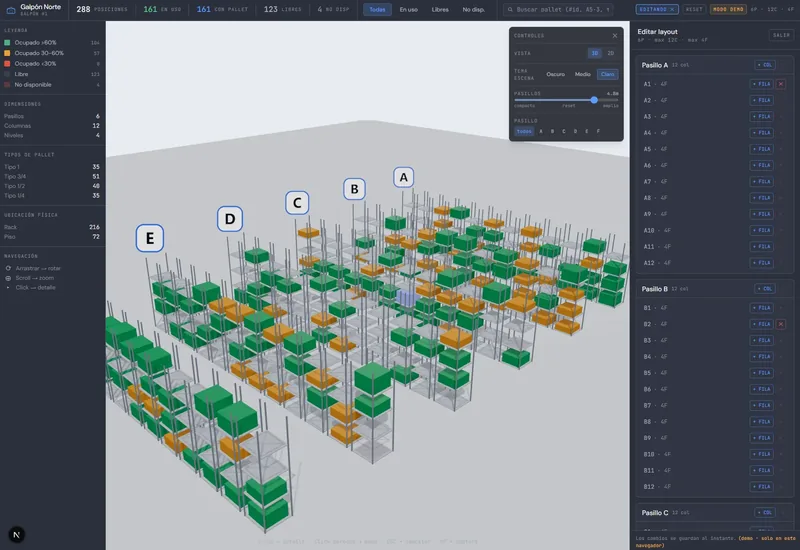Click the red Ocupado <30% legend swatch
This screenshot has width=800, height=550.
[x=7, y=64]
